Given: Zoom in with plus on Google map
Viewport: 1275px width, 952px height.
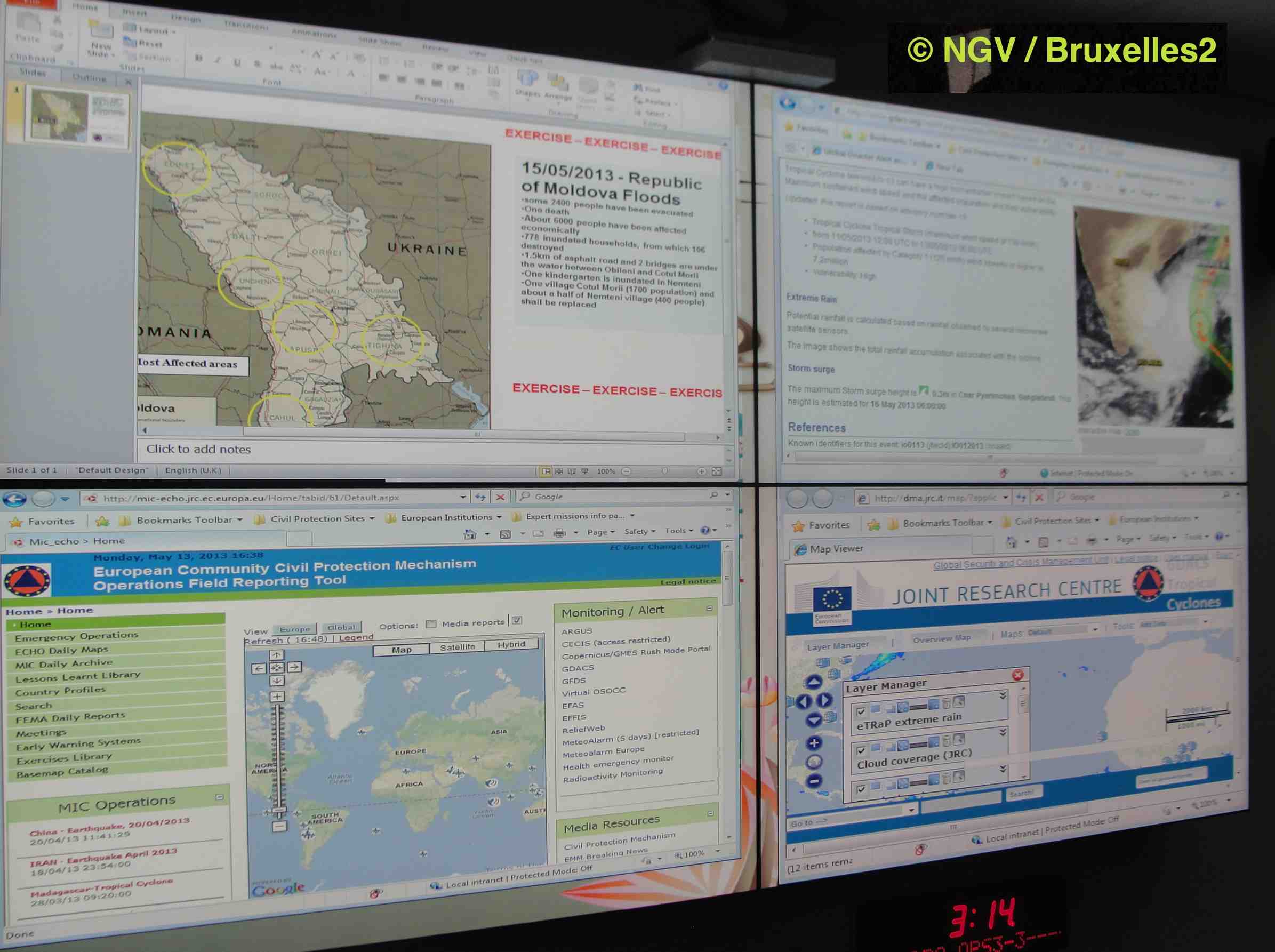Looking at the screenshot, I should click(x=277, y=697).
